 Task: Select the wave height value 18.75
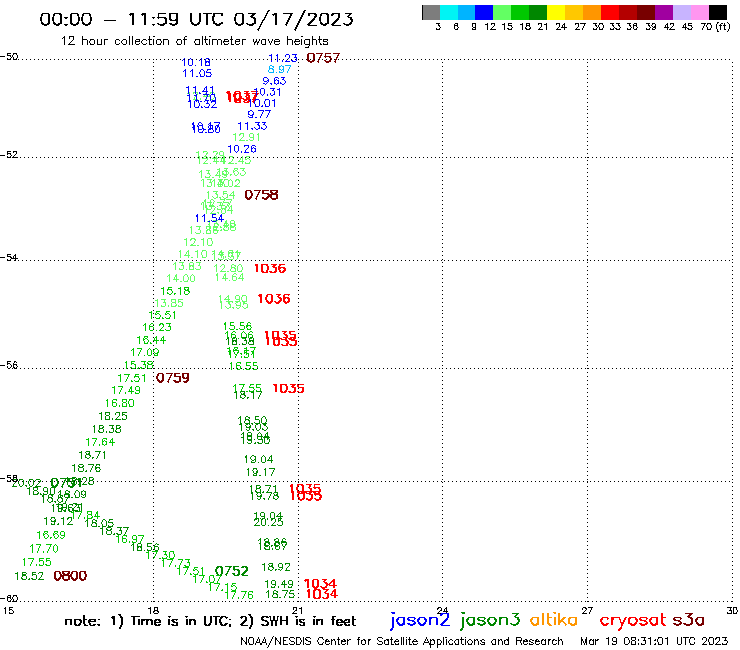[280, 594]
